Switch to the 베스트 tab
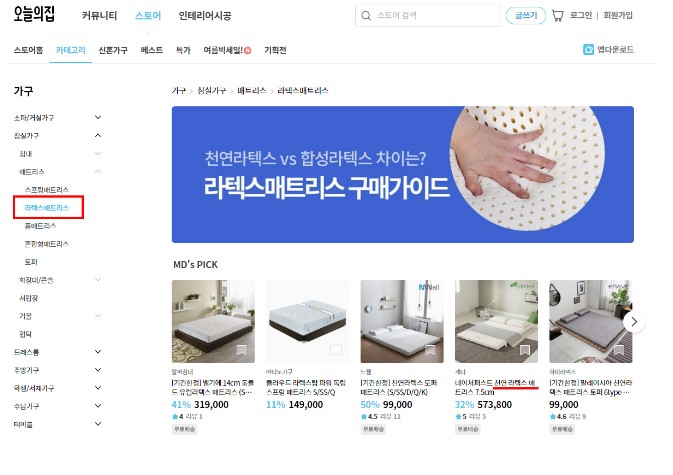Screen dimensions: 673x475 [x=152, y=50]
